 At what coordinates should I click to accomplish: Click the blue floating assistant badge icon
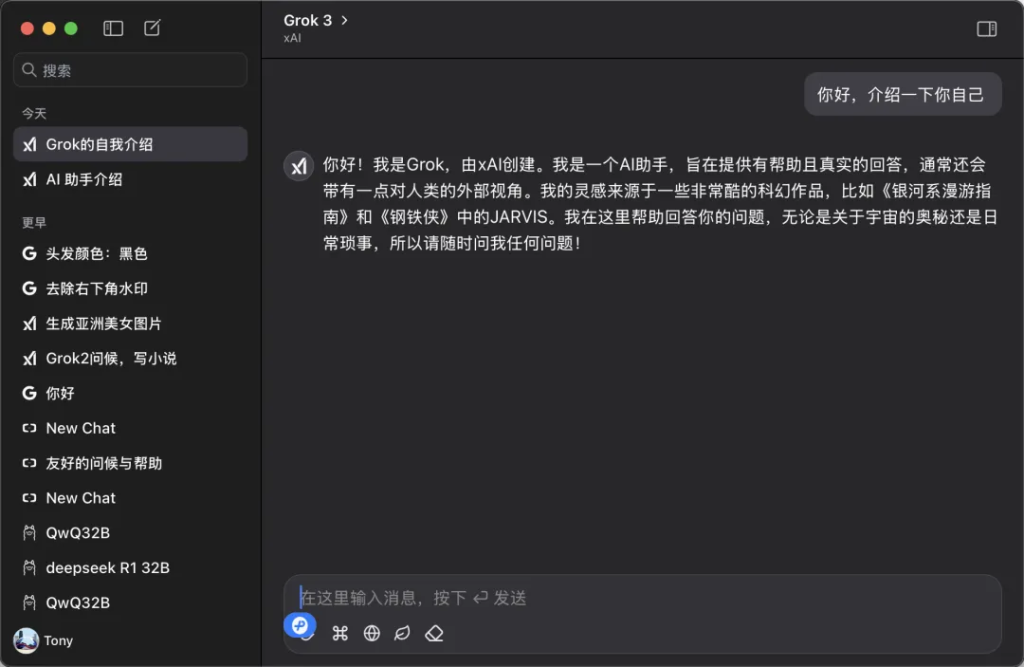(300, 625)
